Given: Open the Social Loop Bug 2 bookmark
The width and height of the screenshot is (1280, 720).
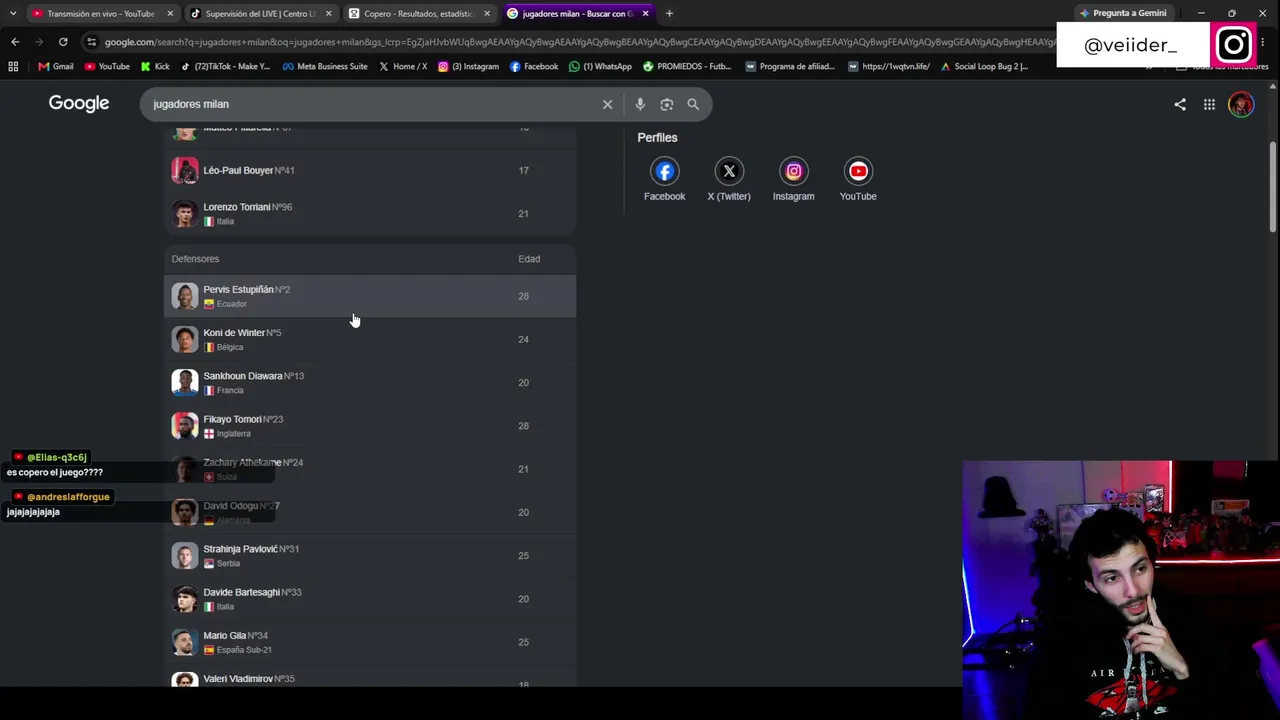Looking at the screenshot, I should click(x=984, y=66).
